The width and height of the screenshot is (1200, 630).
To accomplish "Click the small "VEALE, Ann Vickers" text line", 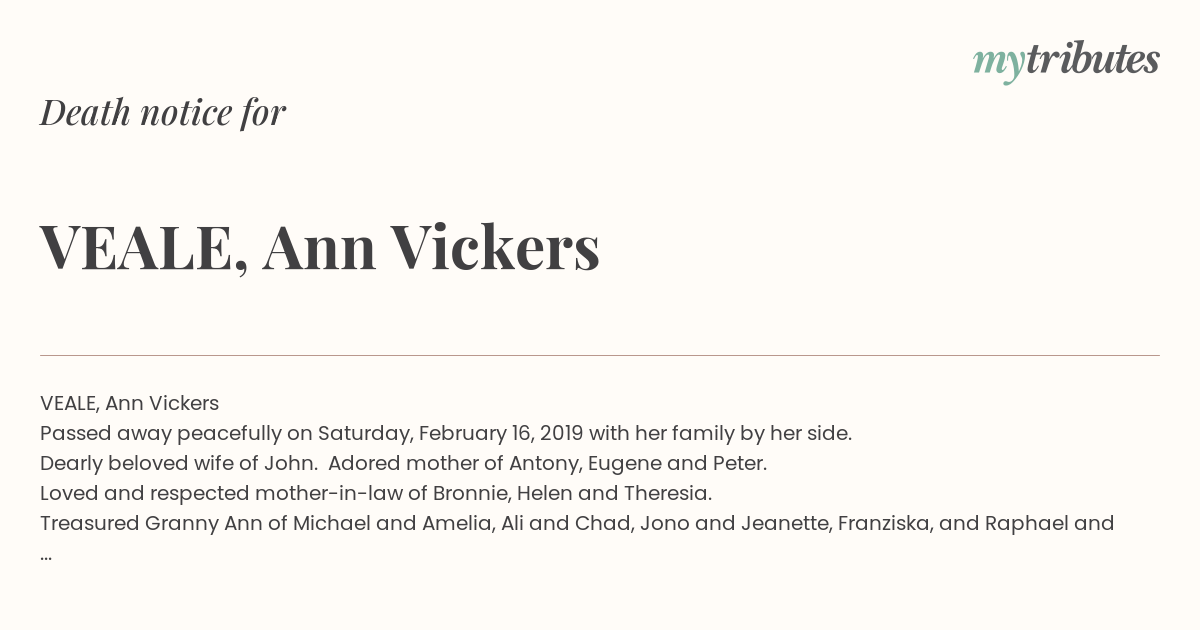I will point(129,403).
